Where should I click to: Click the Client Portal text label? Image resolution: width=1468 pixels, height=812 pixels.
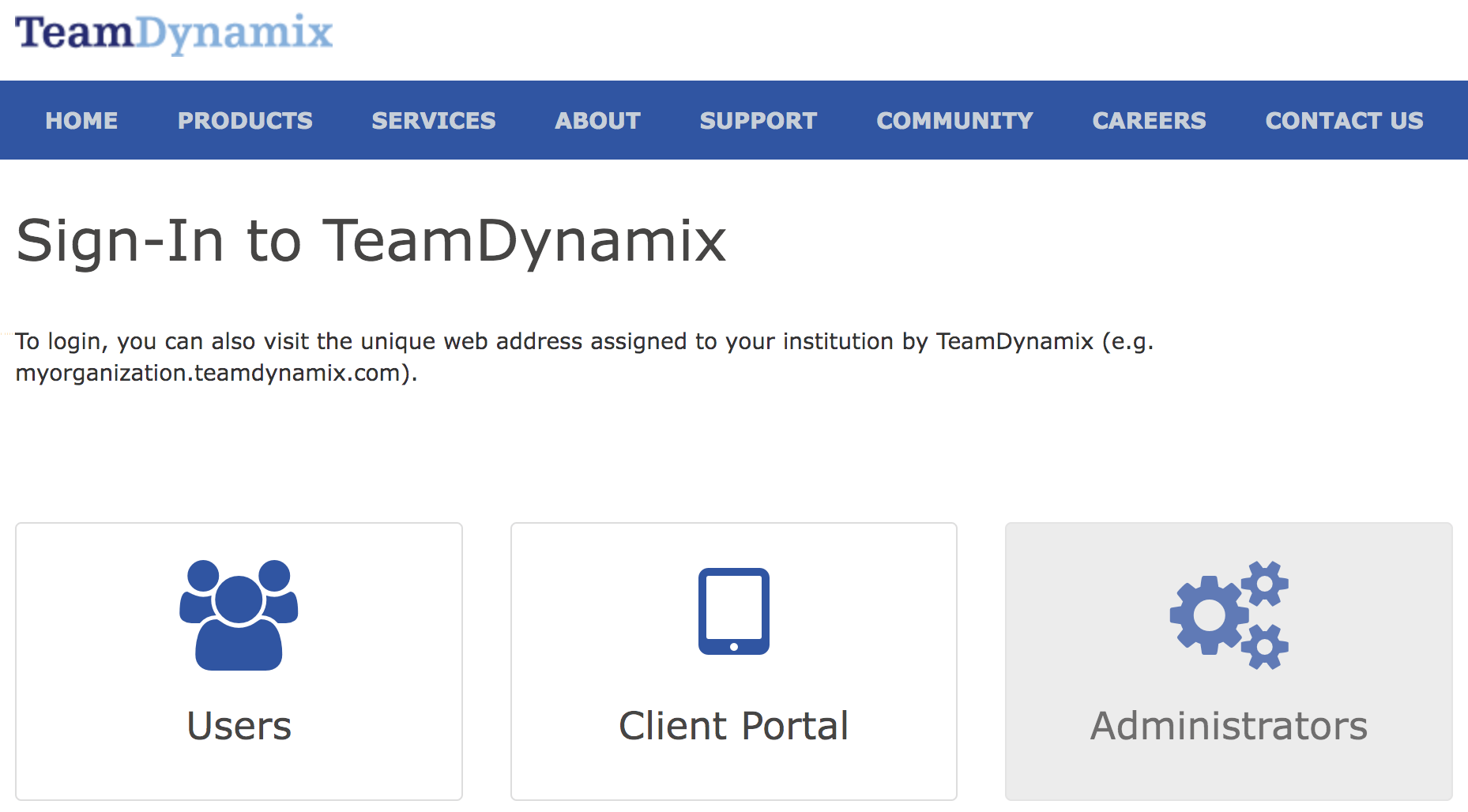tap(733, 725)
